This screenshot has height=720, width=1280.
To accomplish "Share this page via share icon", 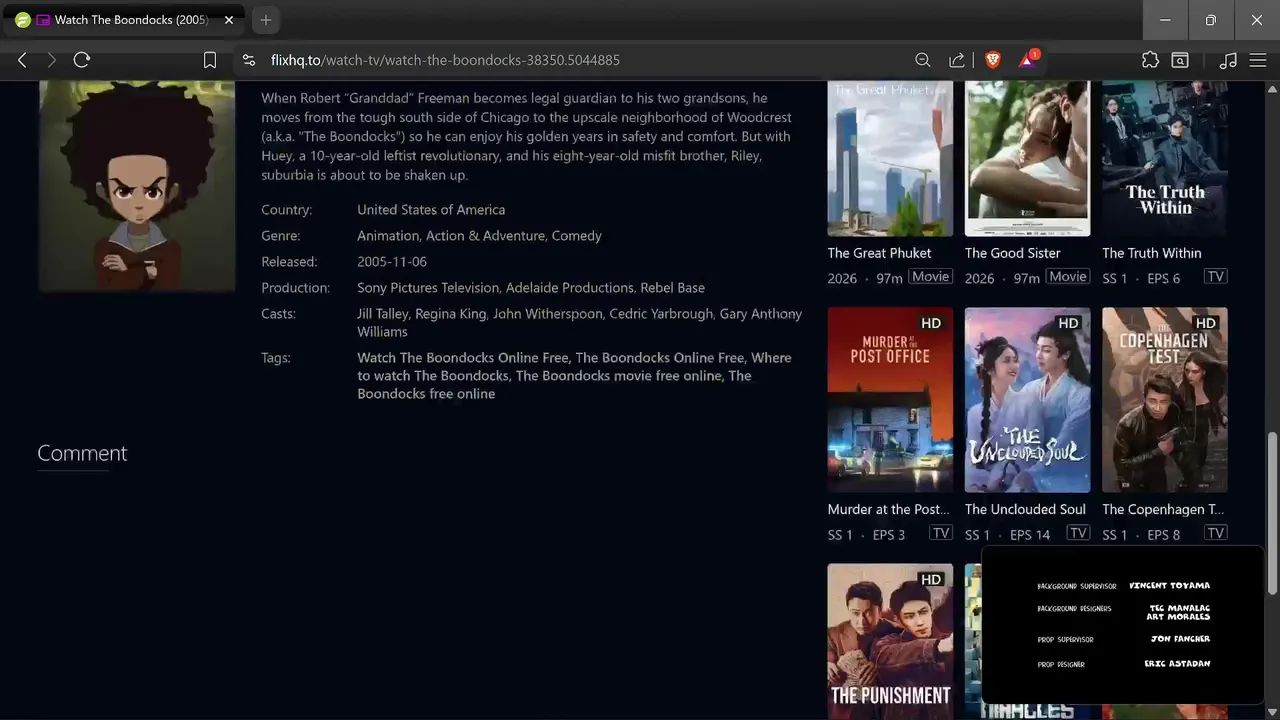I will coord(957,60).
